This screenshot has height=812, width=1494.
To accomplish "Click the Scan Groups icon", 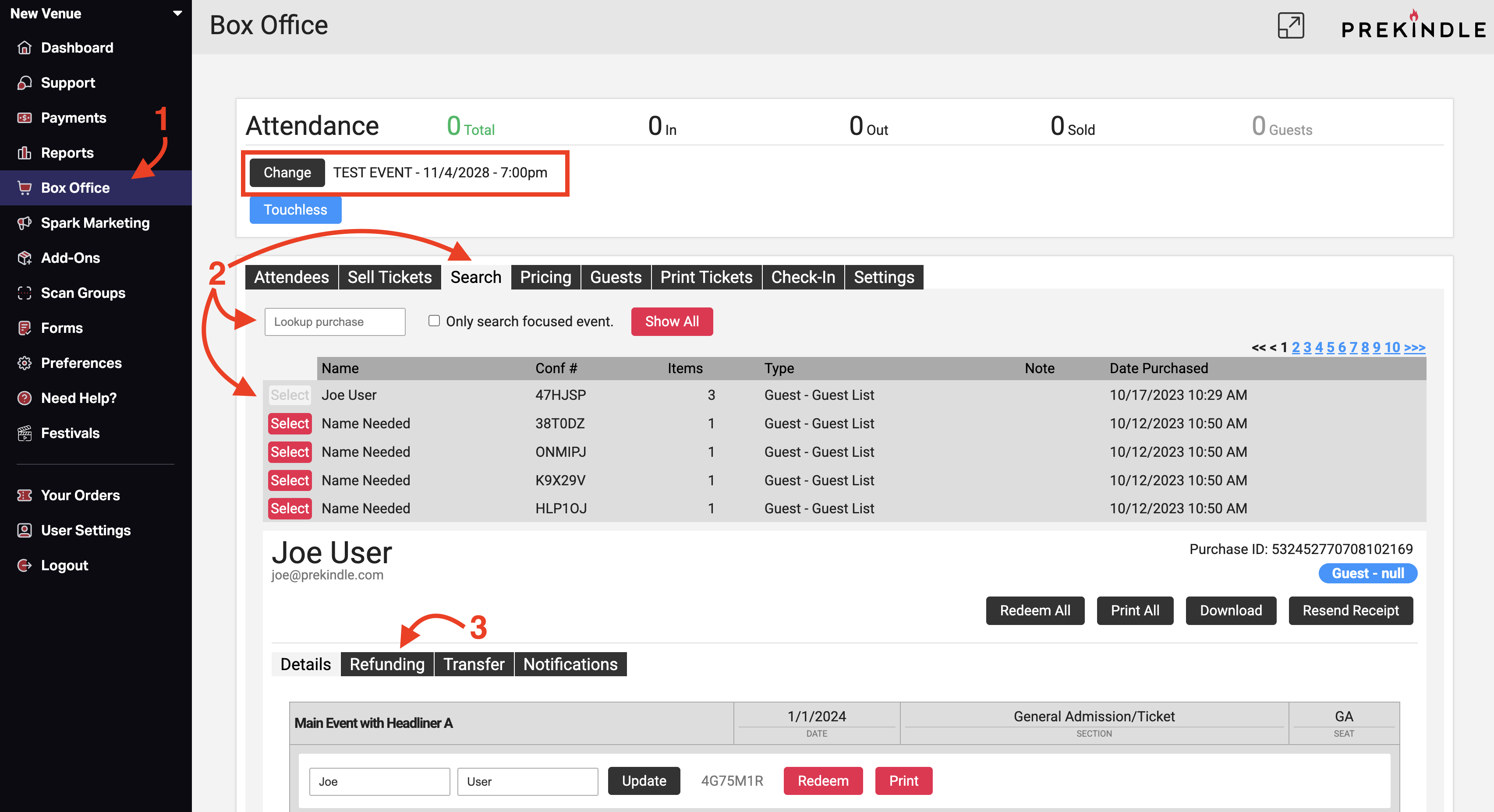I will 25,293.
